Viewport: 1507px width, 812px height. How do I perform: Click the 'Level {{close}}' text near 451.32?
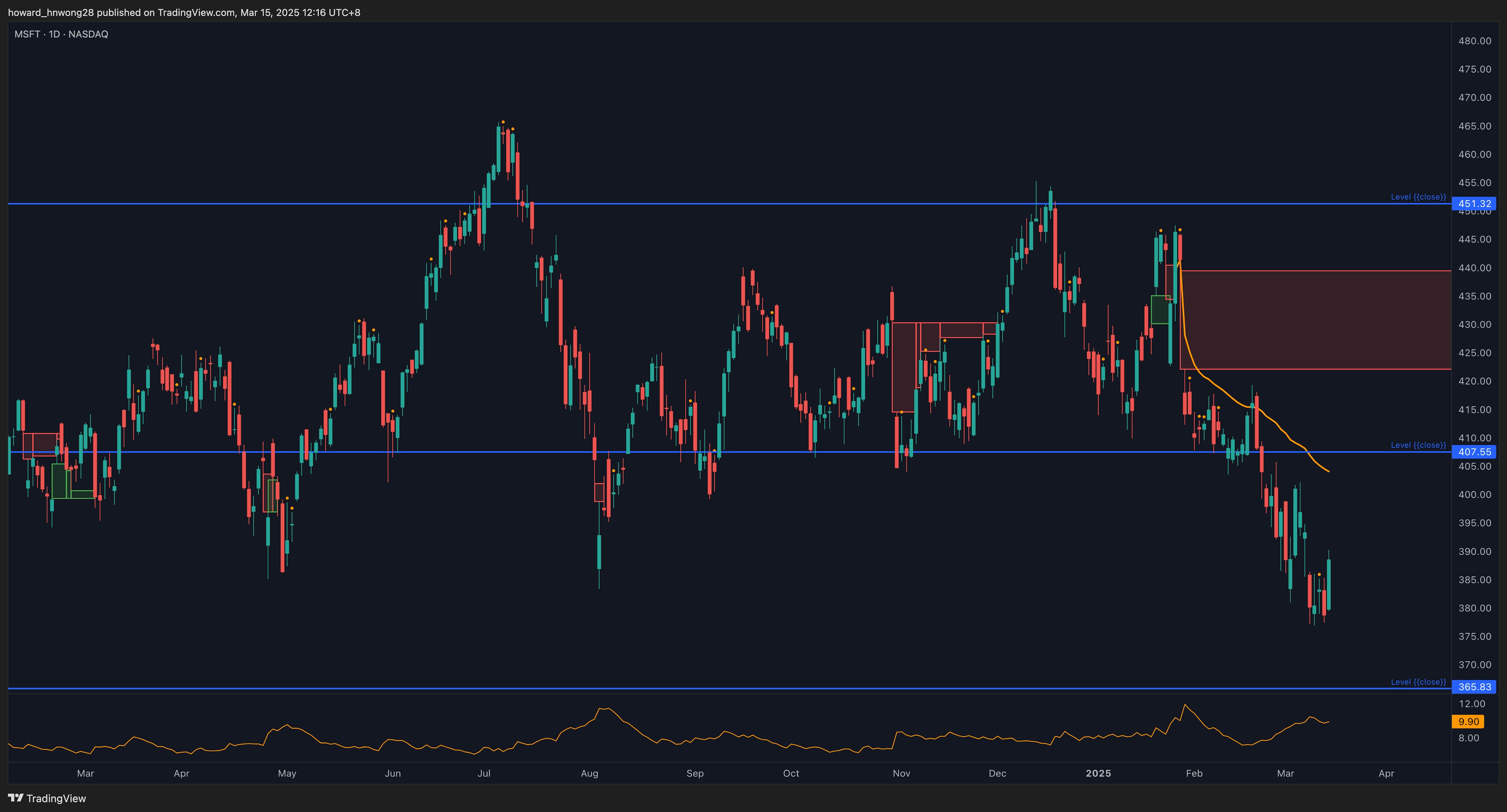click(x=1418, y=197)
